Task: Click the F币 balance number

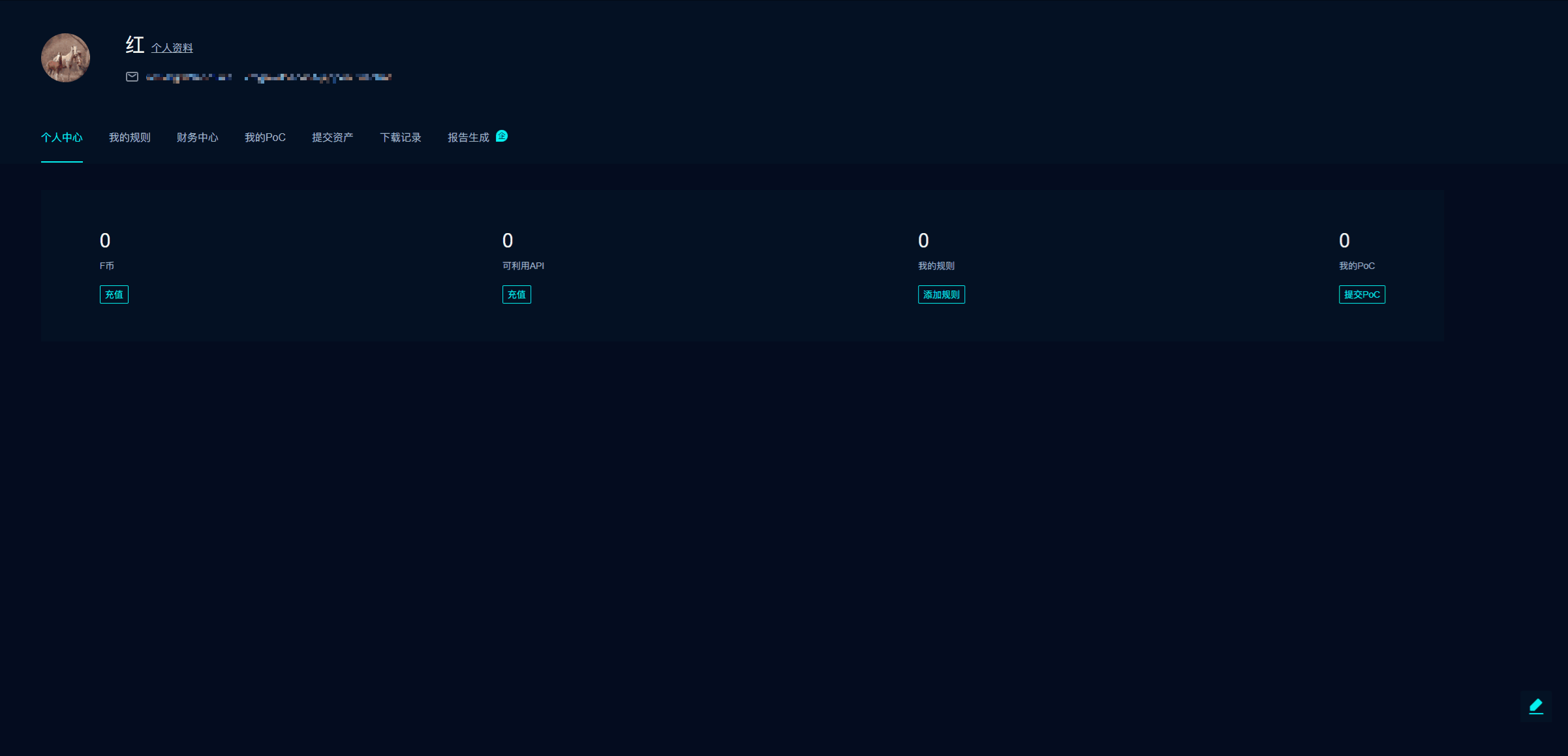Action: point(105,241)
